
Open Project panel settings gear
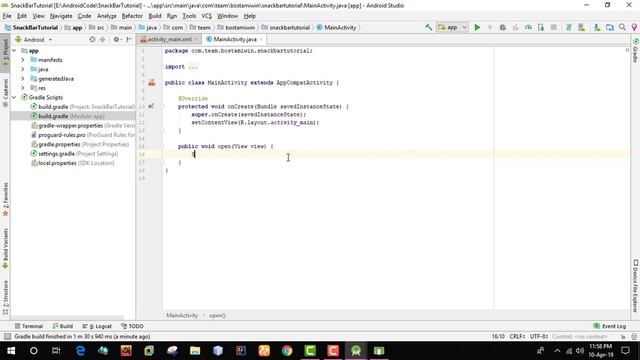coord(117,40)
